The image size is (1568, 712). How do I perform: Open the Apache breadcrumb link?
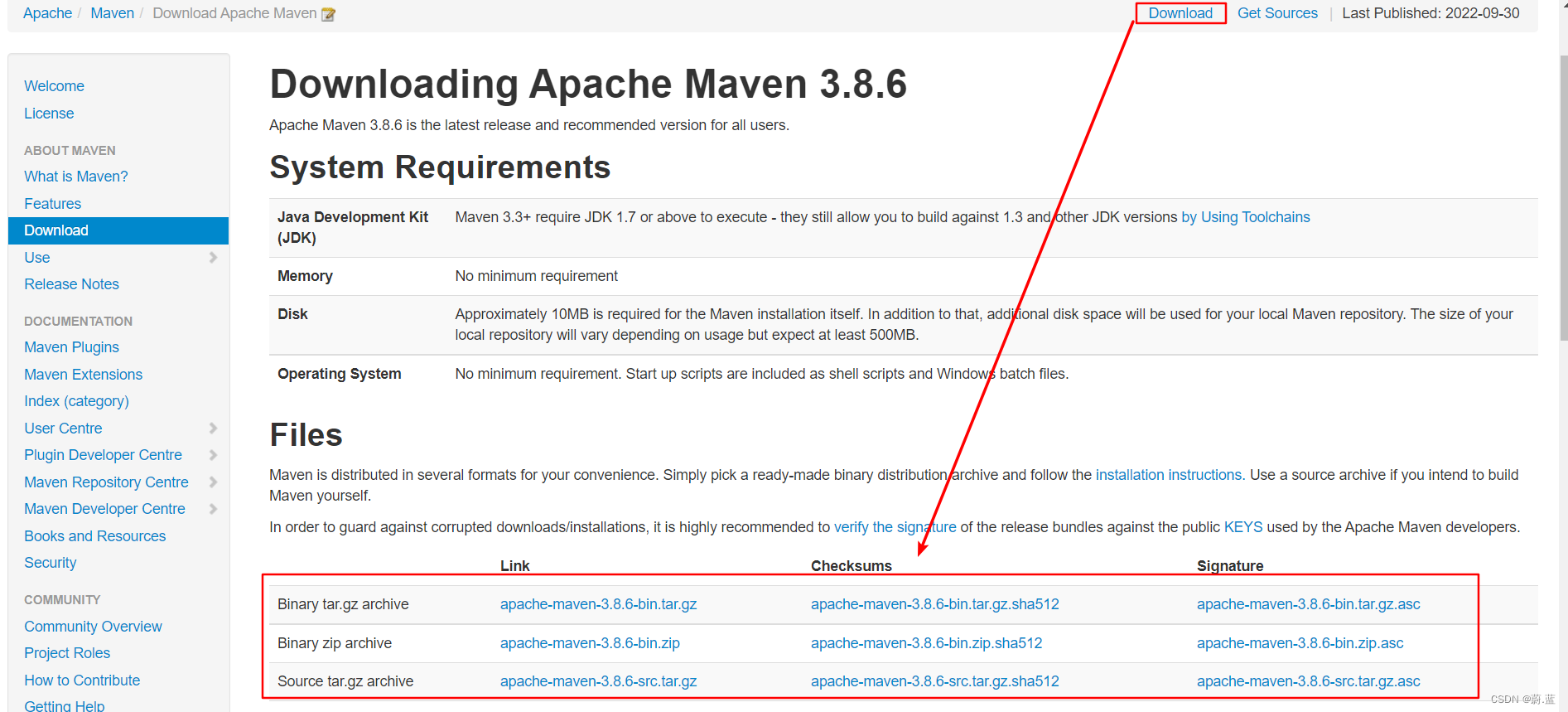tap(47, 13)
